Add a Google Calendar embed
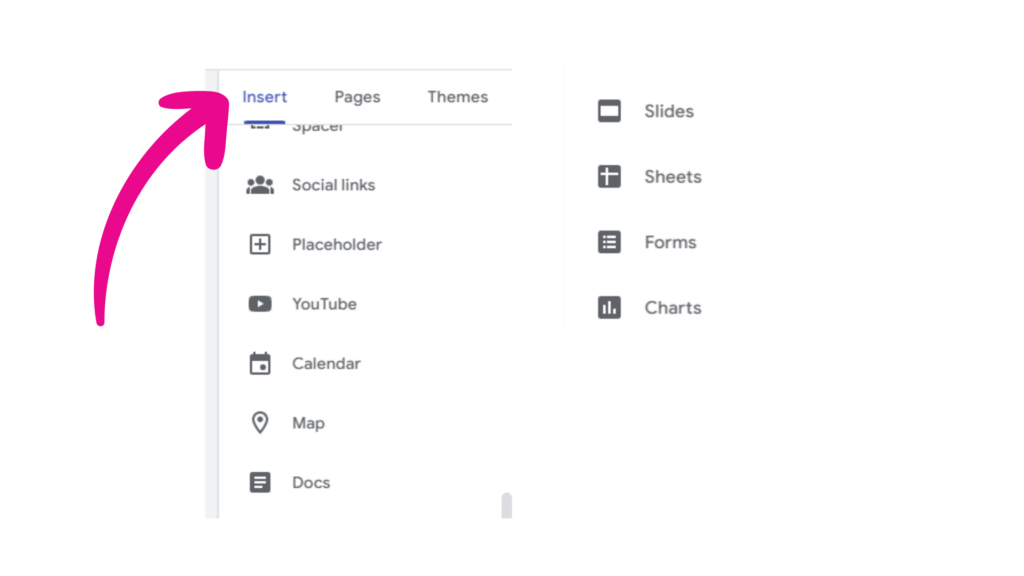 326,363
